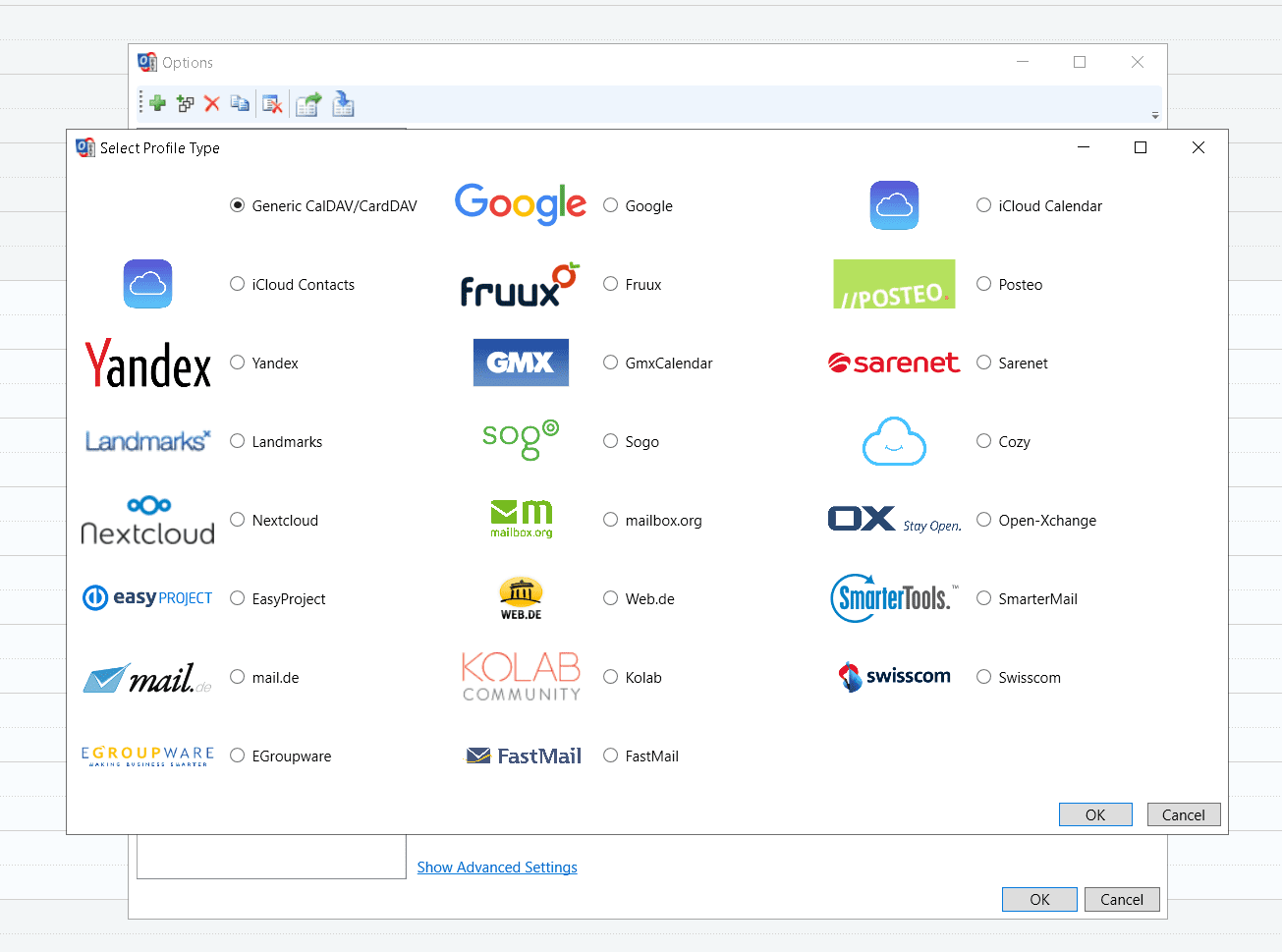Click the Google logo
The image size is (1282, 952).
[521, 204]
